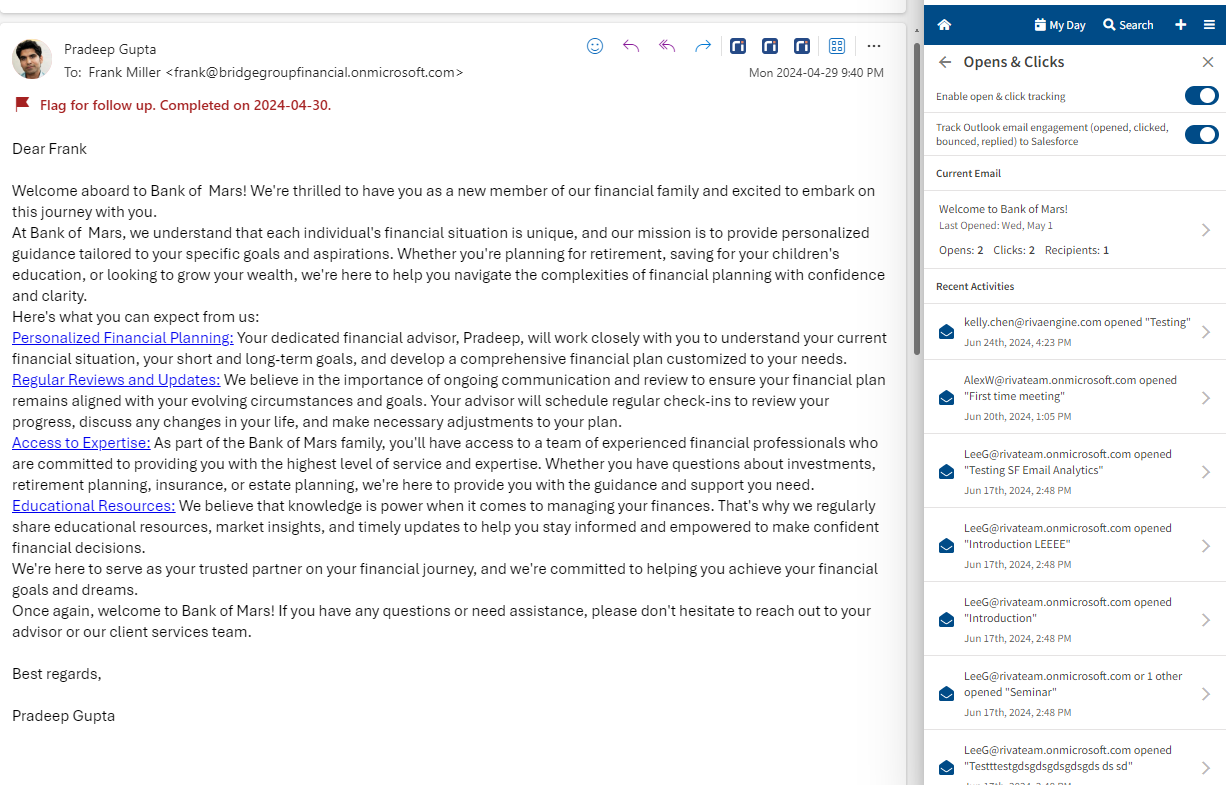Add an emoji reaction to the email
The width and height of the screenshot is (1226, 785).
tap(595, 46)
